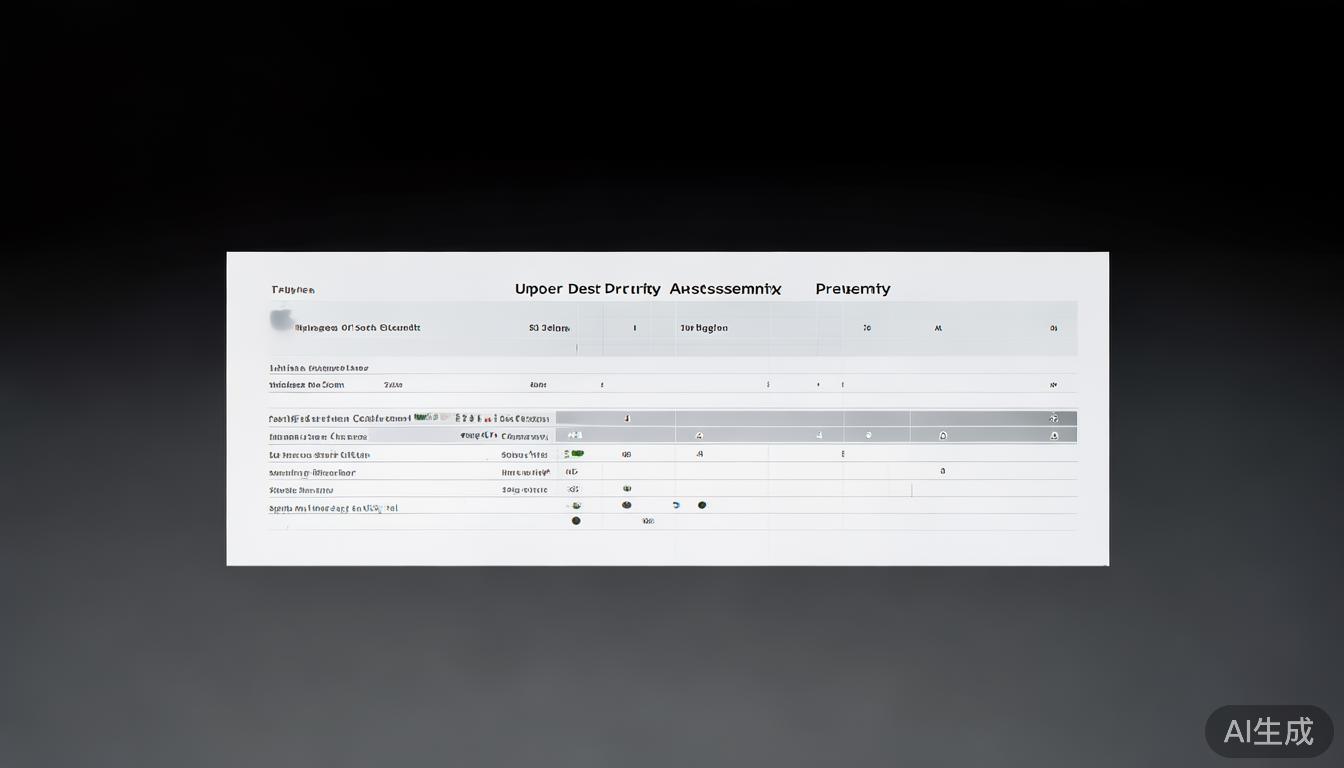Image resolution: width=1344 pixels, height=768 pixels.
Task: Click the triangle icon ending second dark row
Action: pos(1053,436)
